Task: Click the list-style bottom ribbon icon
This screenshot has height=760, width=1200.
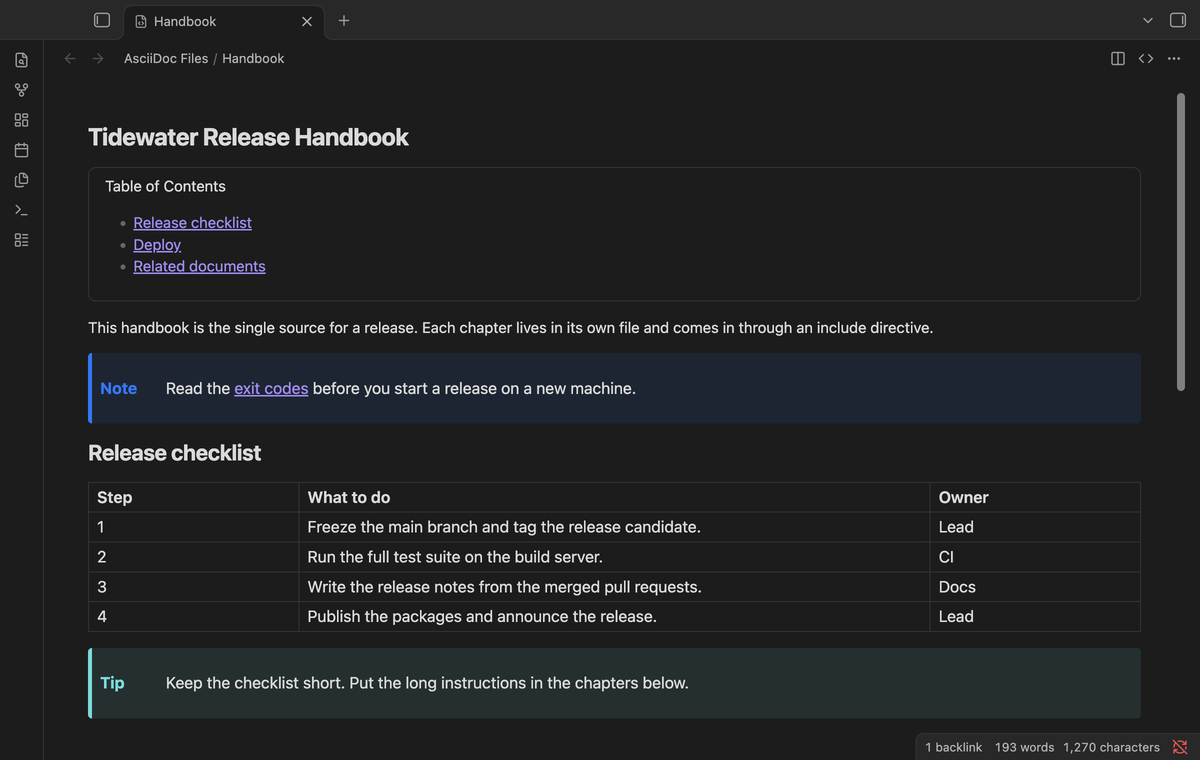Action: (21, 240)
